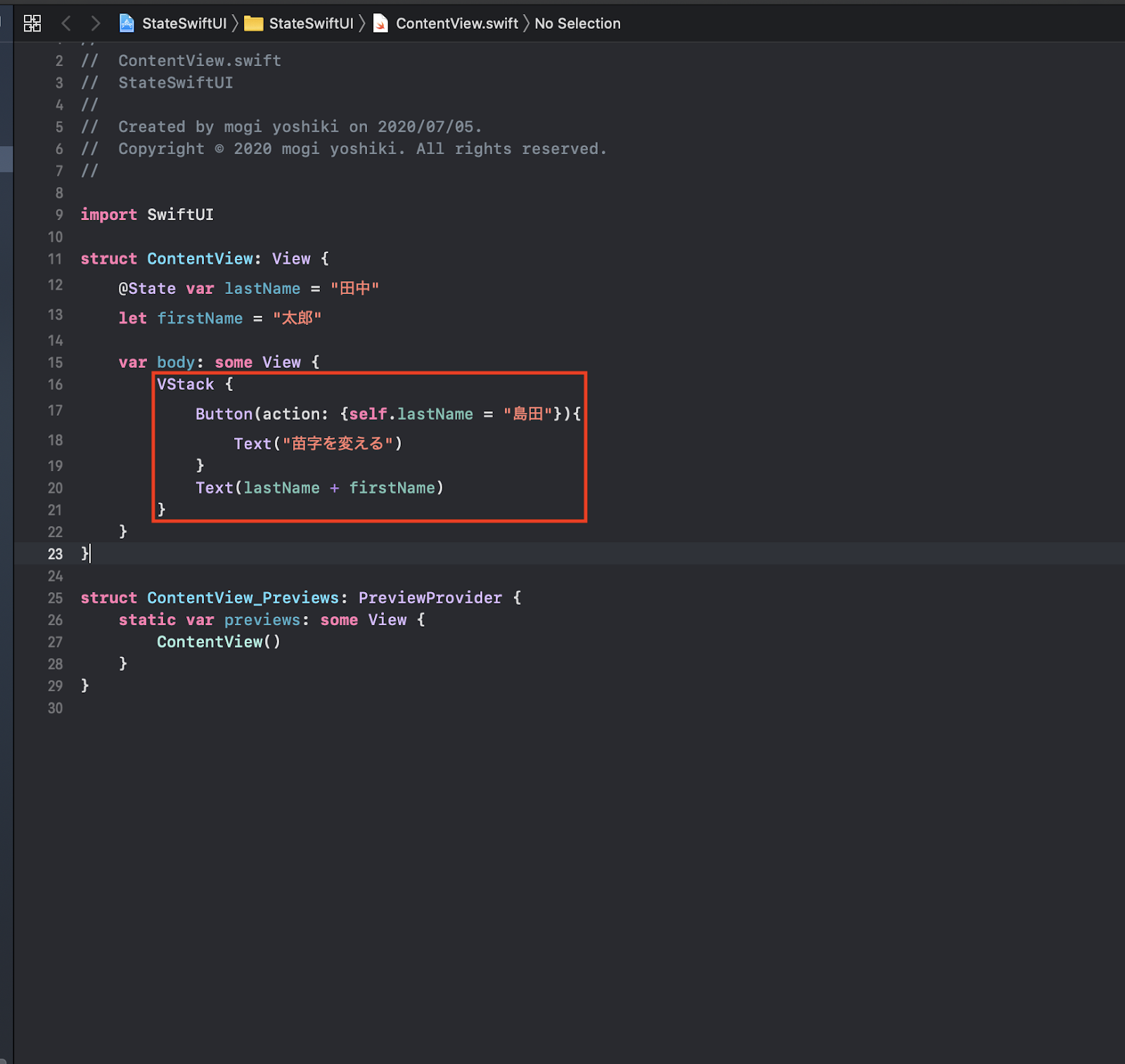Click 'Text' on line 20

point(214,488)
